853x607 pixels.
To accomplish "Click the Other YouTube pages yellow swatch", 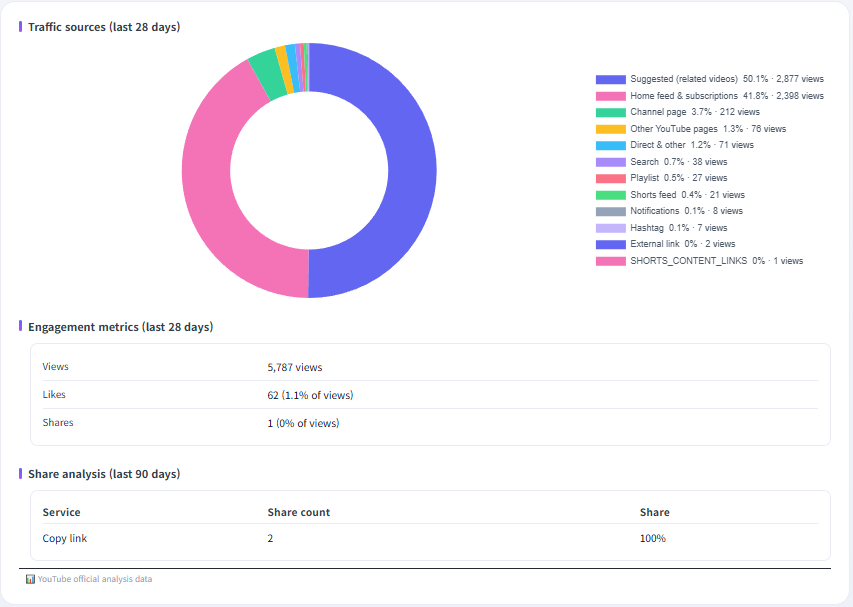I will tap(610, 129).
